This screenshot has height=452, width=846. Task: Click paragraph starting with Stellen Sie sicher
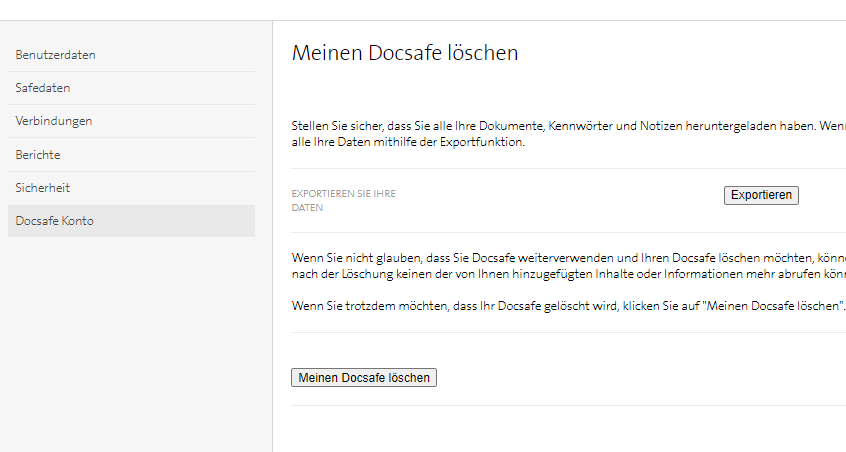560,127
